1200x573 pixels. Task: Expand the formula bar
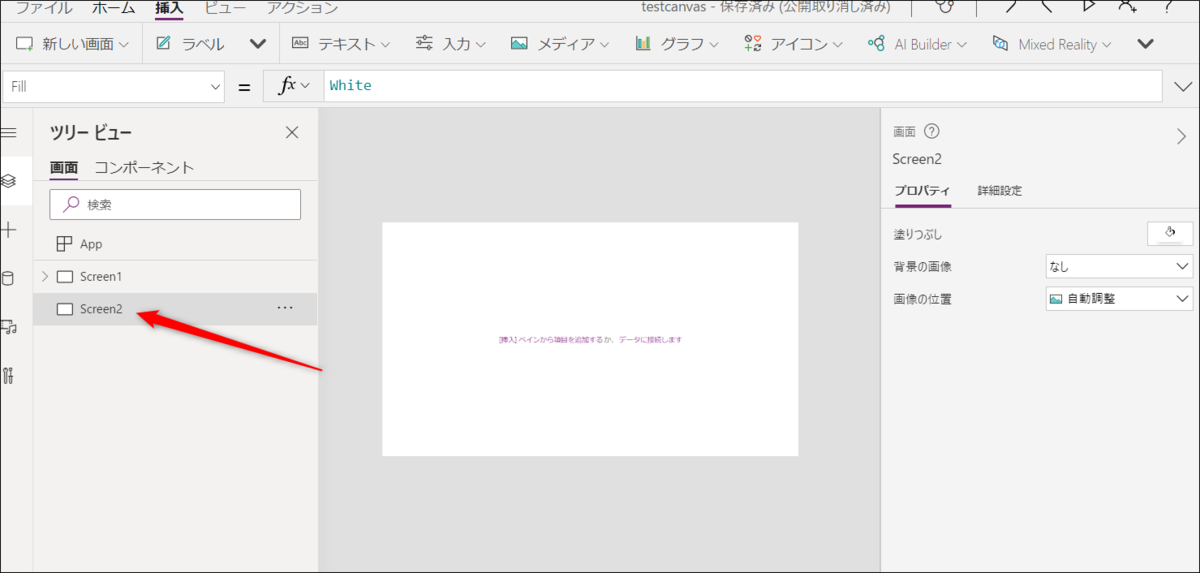[1181, 86]
